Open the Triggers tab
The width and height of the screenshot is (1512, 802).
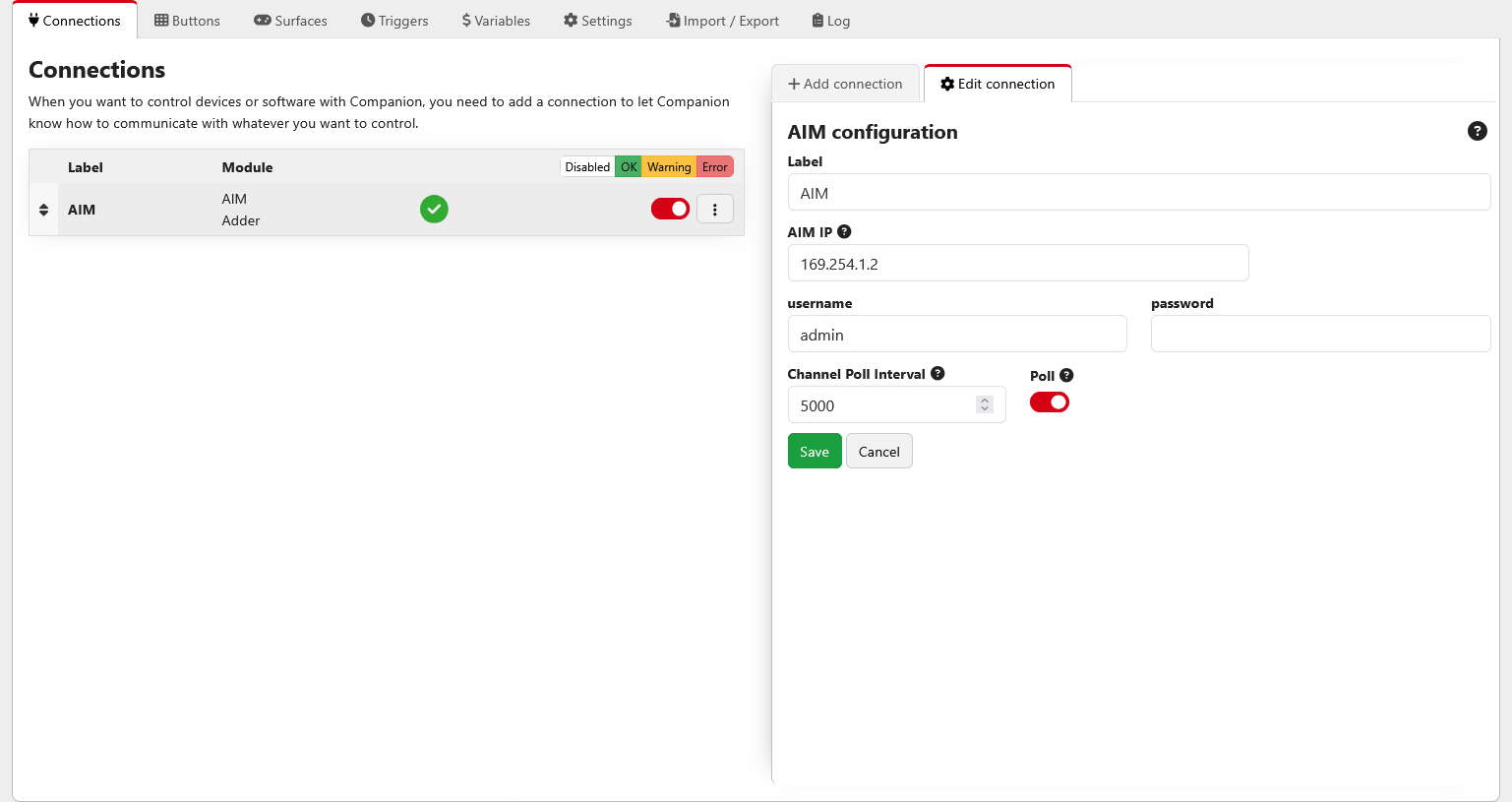(394, 21)
